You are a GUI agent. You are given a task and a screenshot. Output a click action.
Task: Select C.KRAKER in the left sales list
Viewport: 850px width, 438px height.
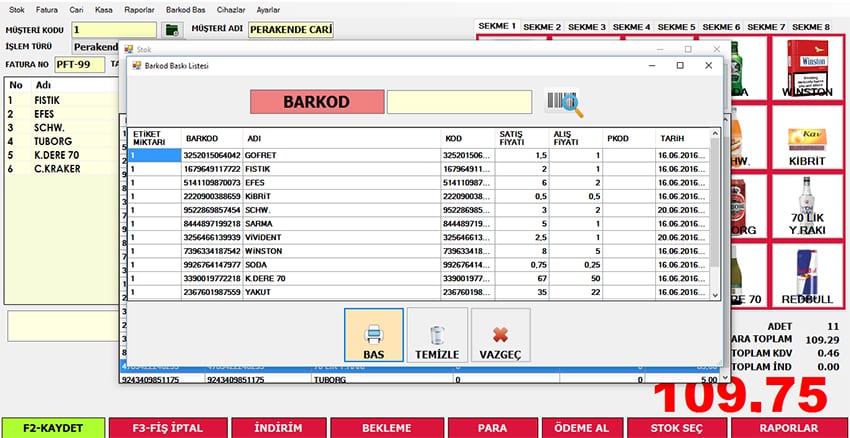click(x=57, y=169)
